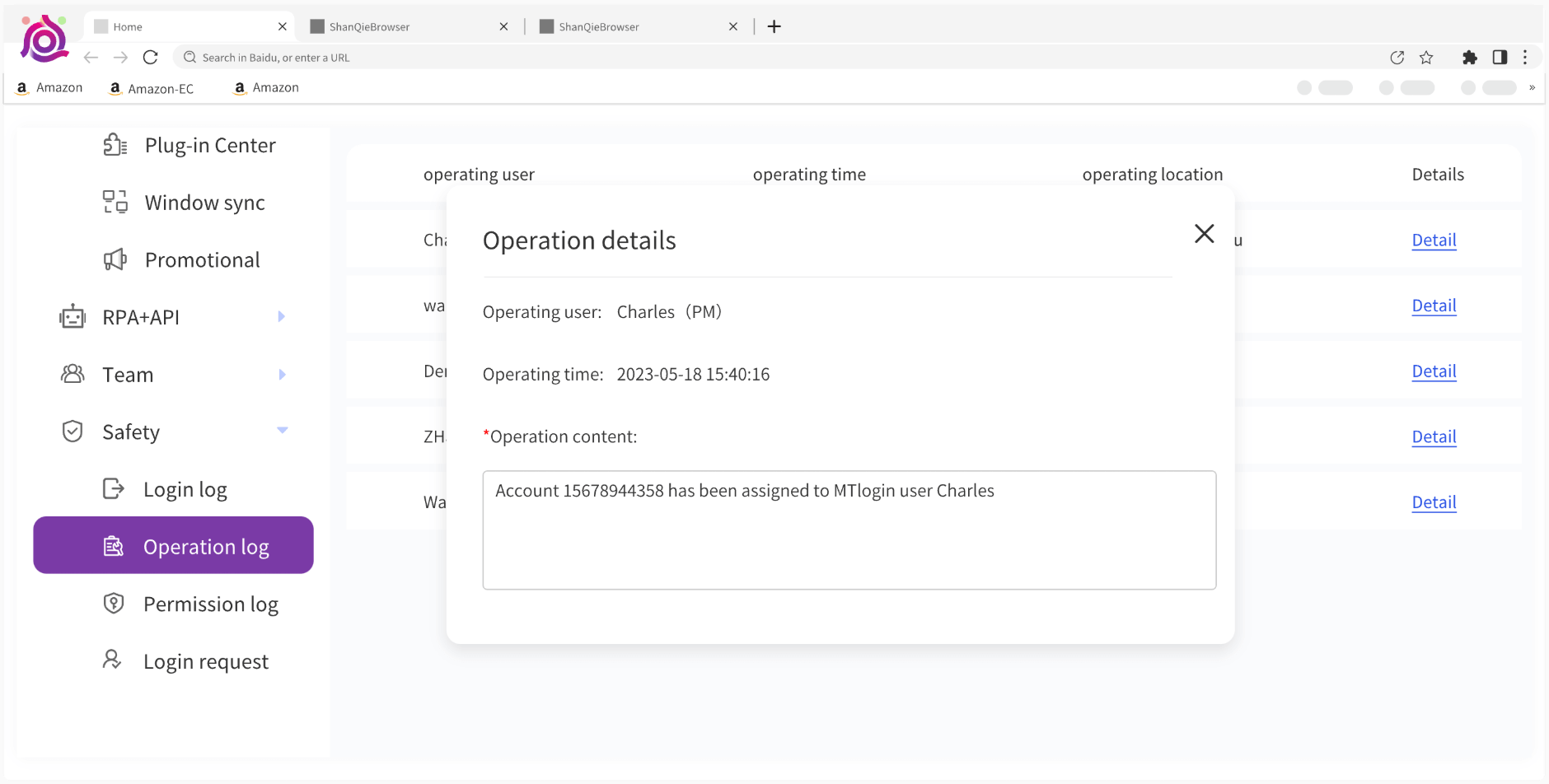
Task: Reload the page with refresh button
Action: click(x=150, y=58)
